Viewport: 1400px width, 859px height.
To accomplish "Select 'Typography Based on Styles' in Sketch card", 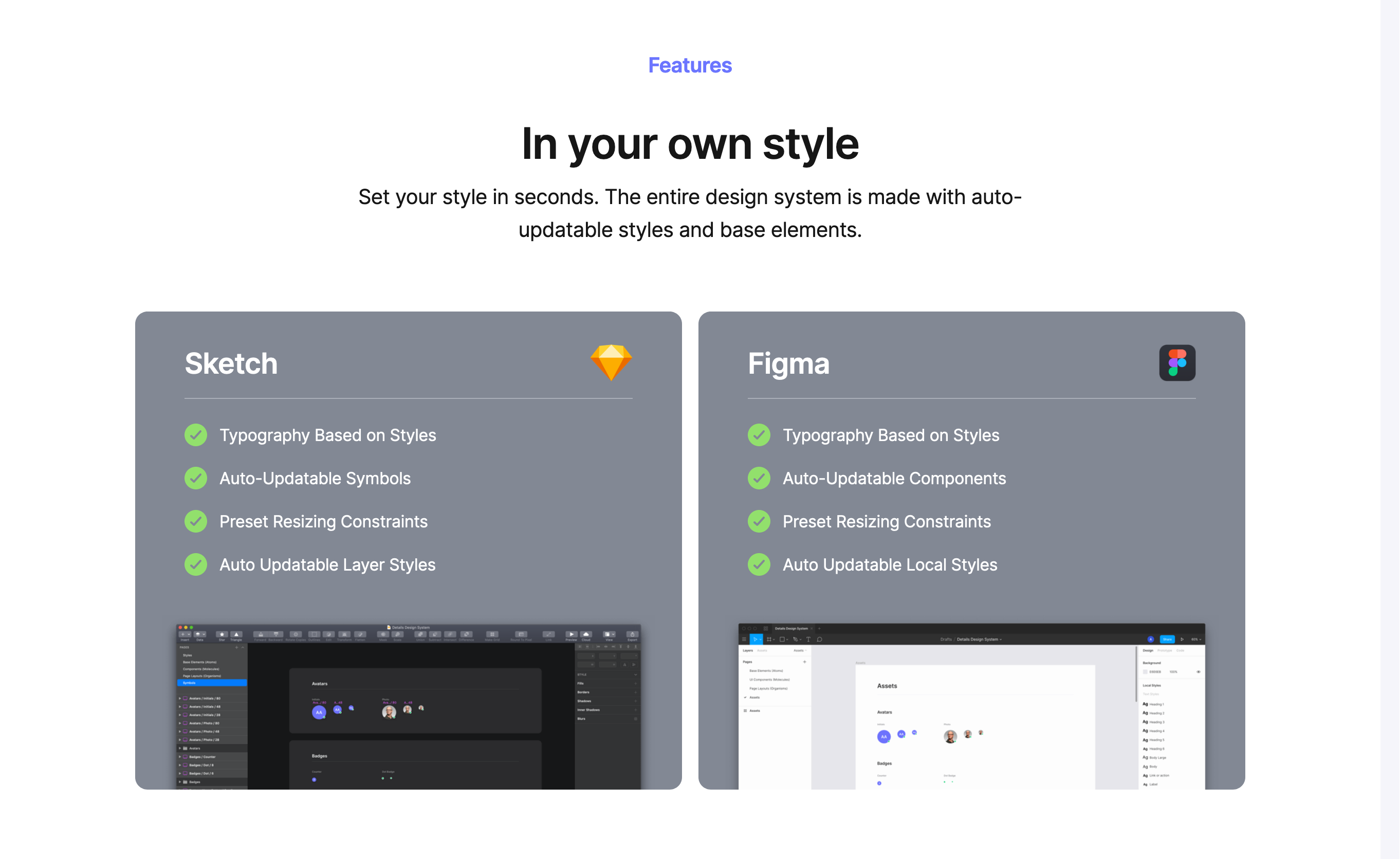I will 328,435.
